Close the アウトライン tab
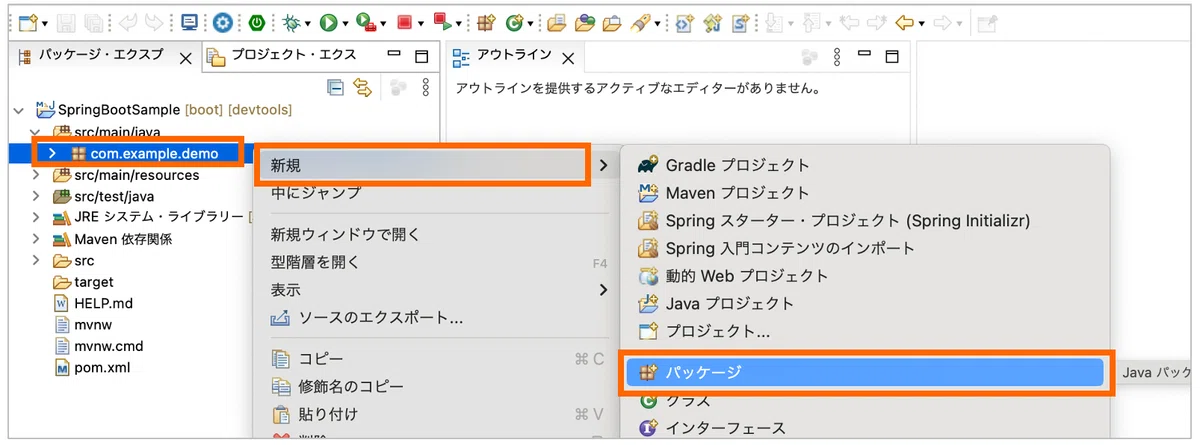 (x=568, y=58)
